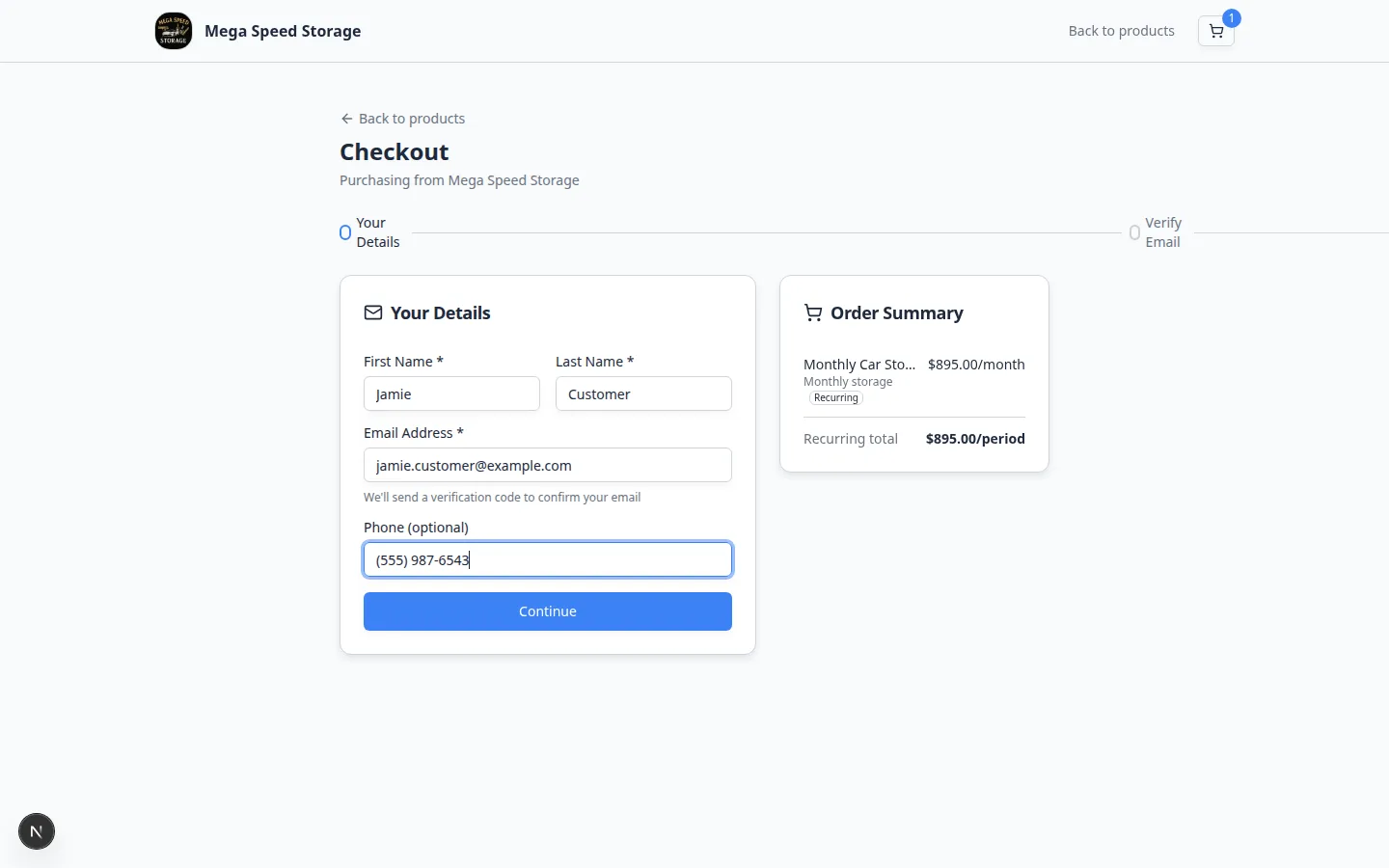The image size is (1389, 868).
Task: Focus the First Name input field
Action: click(451, 393)
